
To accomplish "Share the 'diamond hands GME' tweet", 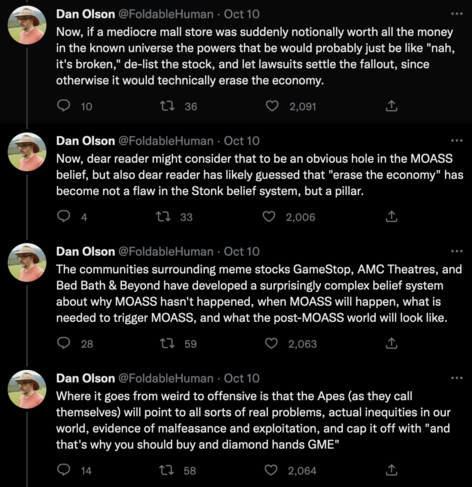I will point(391,470).
